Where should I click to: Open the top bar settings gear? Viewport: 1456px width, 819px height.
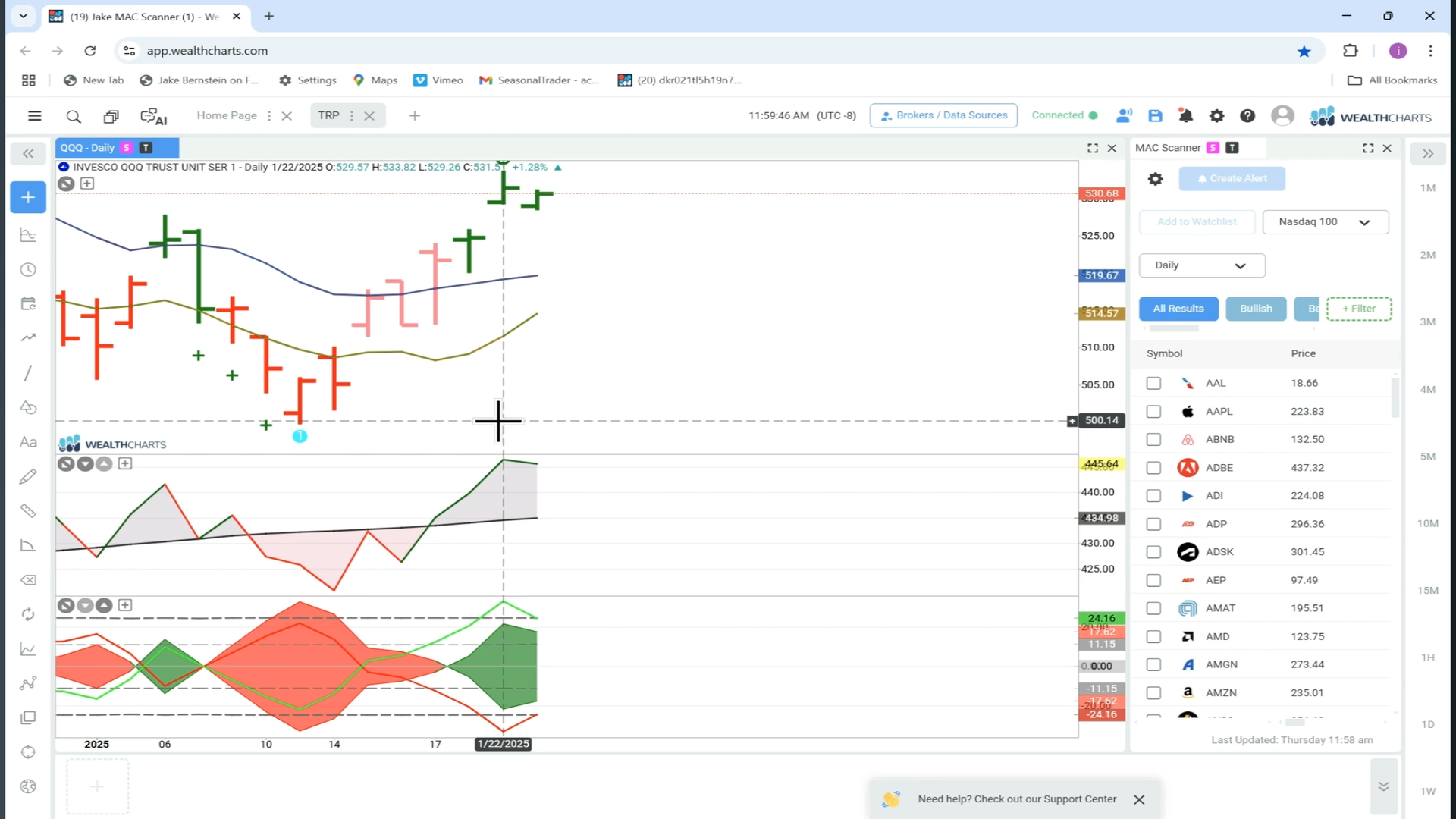(x=1216, y=116)
